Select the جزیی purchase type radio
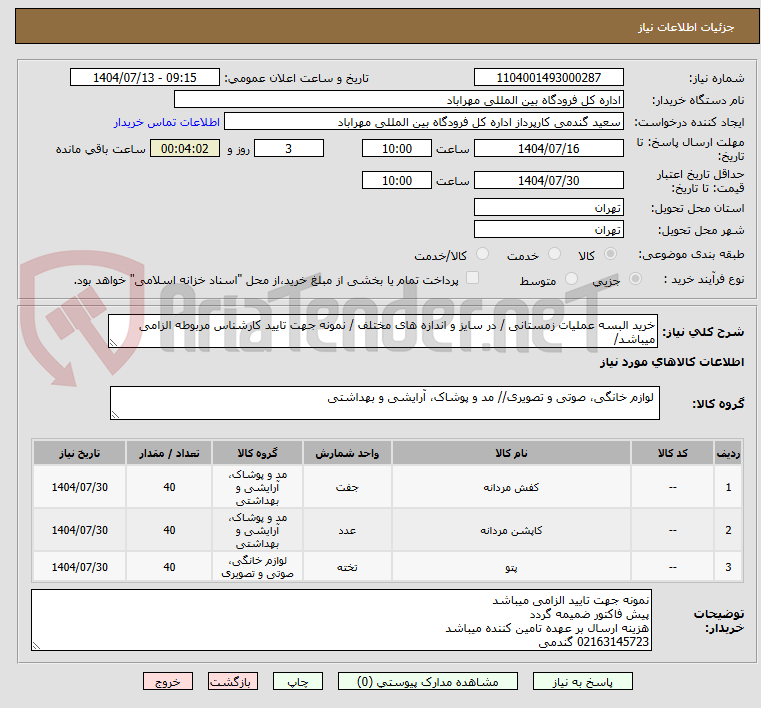 [x=611, y=280]
